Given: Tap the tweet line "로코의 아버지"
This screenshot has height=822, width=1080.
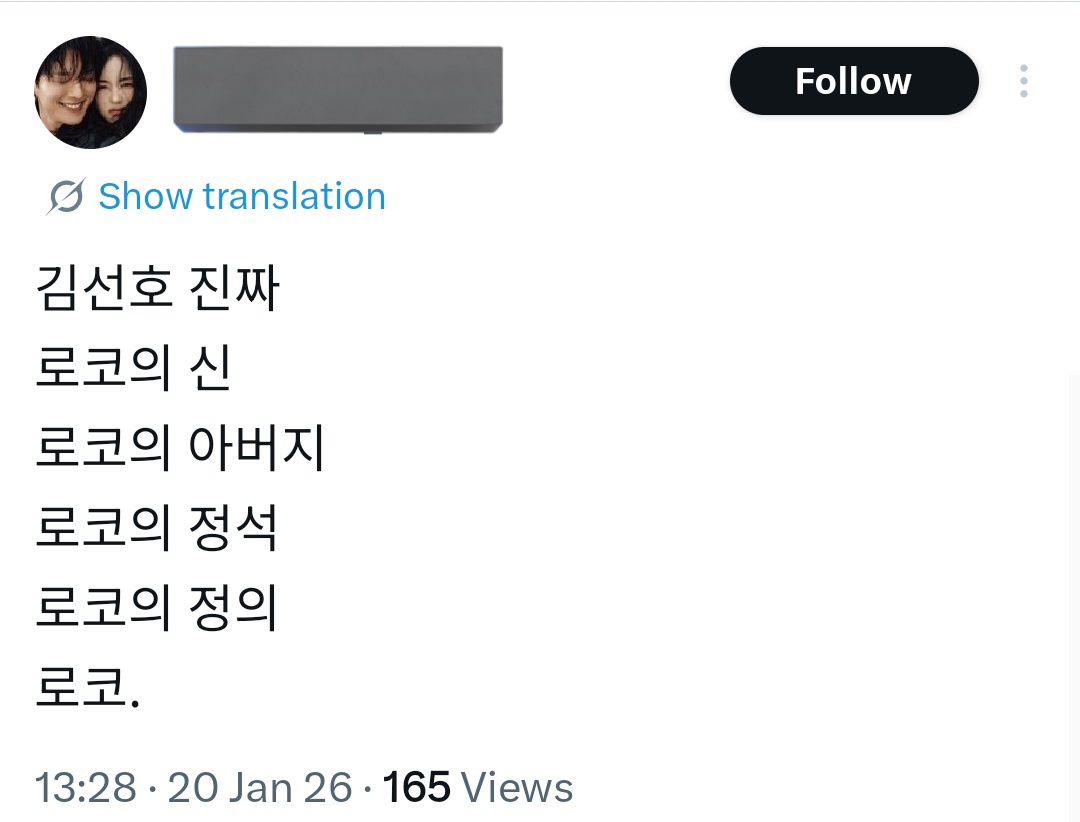Looking at the screenshot, I should point(180,449).
